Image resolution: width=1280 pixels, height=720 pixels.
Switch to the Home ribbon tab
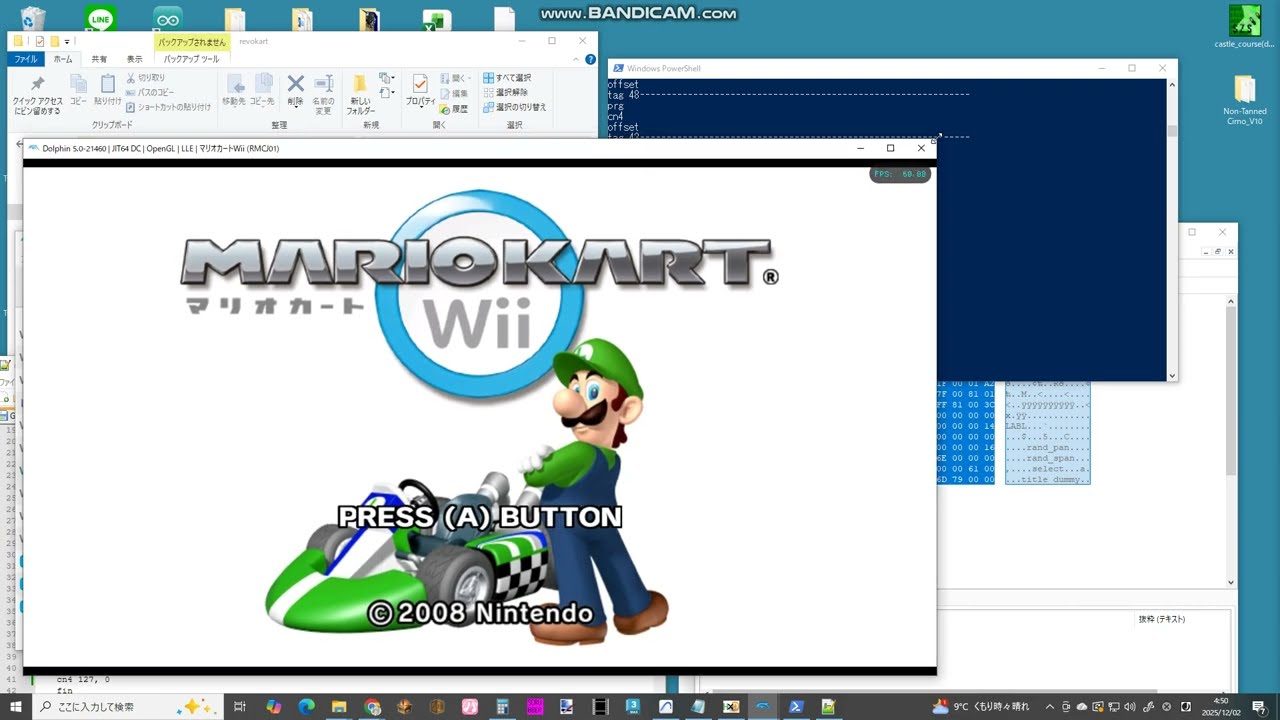click(62, 59)
